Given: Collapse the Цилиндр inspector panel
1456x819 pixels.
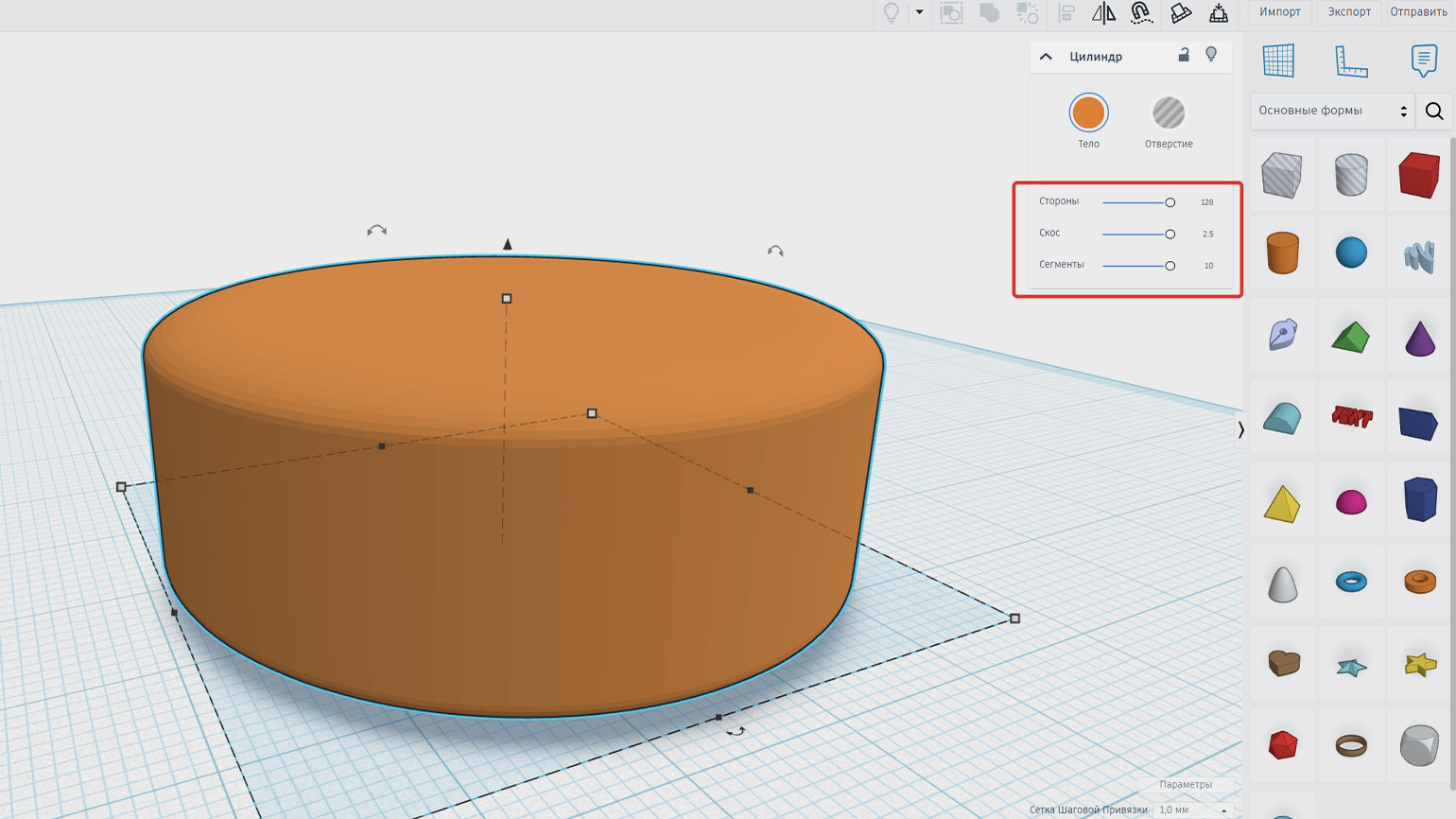Looking at the screenshot, I should point(1046,57).
